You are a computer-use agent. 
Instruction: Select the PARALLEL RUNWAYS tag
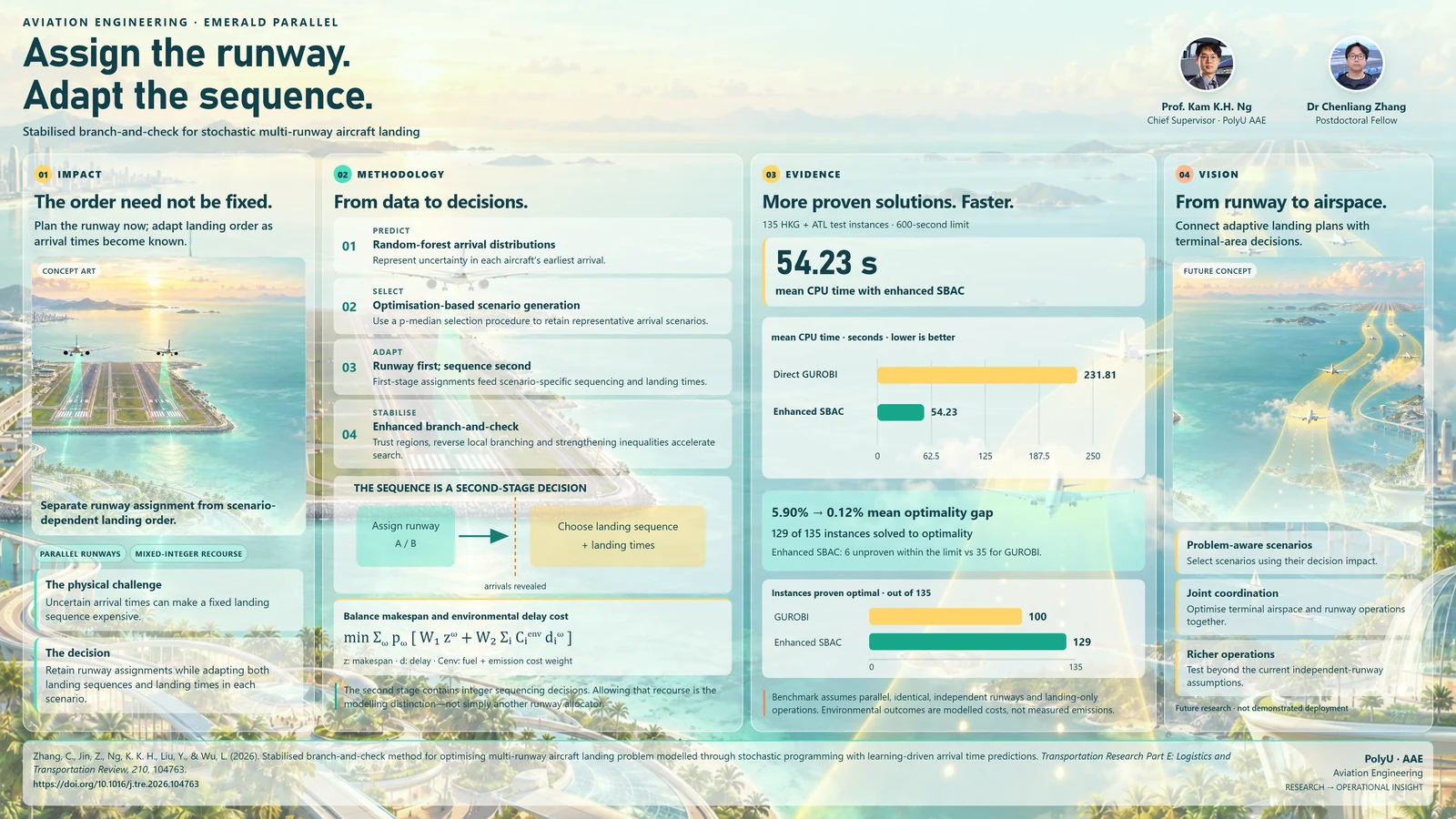click(x=80, y=553)
